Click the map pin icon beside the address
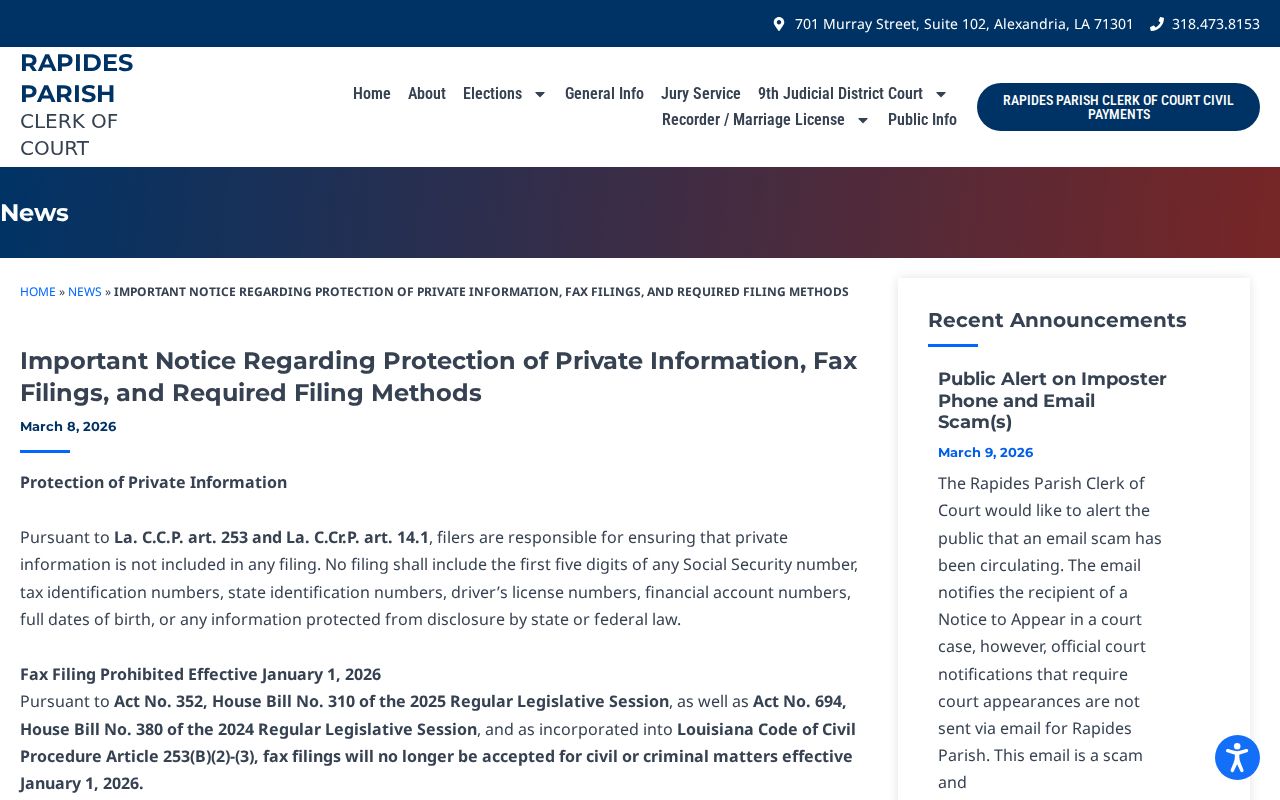Image resolution: width=1280 pixels, height=800 pixels. [779, 24]
